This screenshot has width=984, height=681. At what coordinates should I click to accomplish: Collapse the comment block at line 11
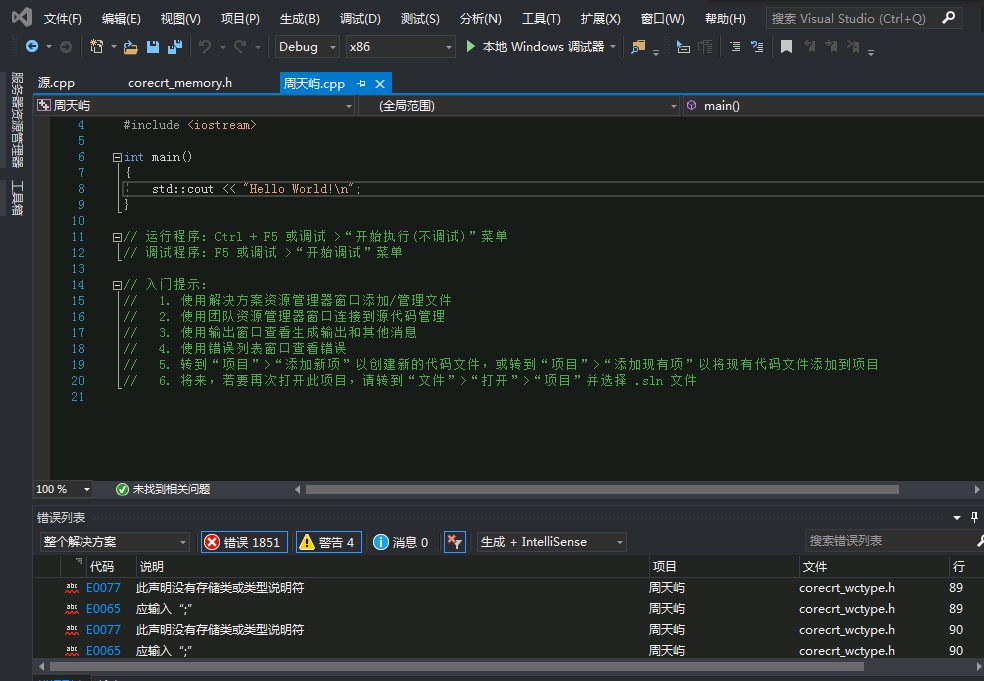pos(117,237)
